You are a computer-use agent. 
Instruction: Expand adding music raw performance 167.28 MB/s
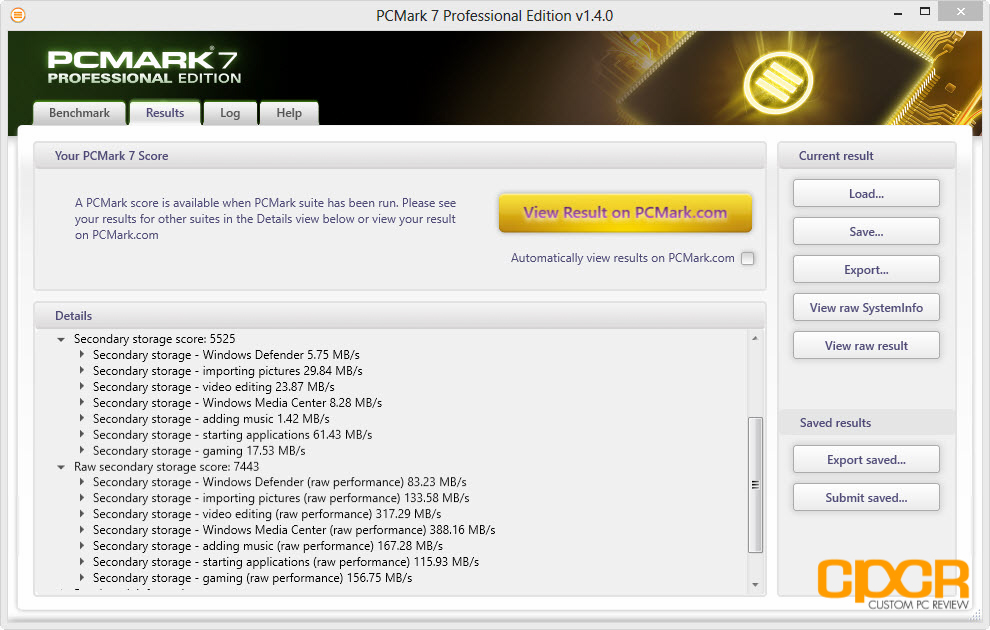coord(82,545)
